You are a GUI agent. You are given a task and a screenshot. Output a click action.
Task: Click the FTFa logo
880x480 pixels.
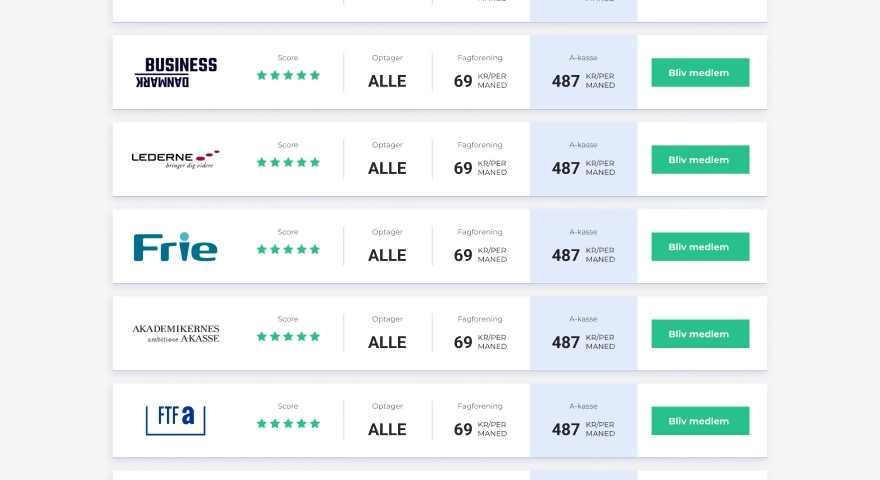point(176,420)
